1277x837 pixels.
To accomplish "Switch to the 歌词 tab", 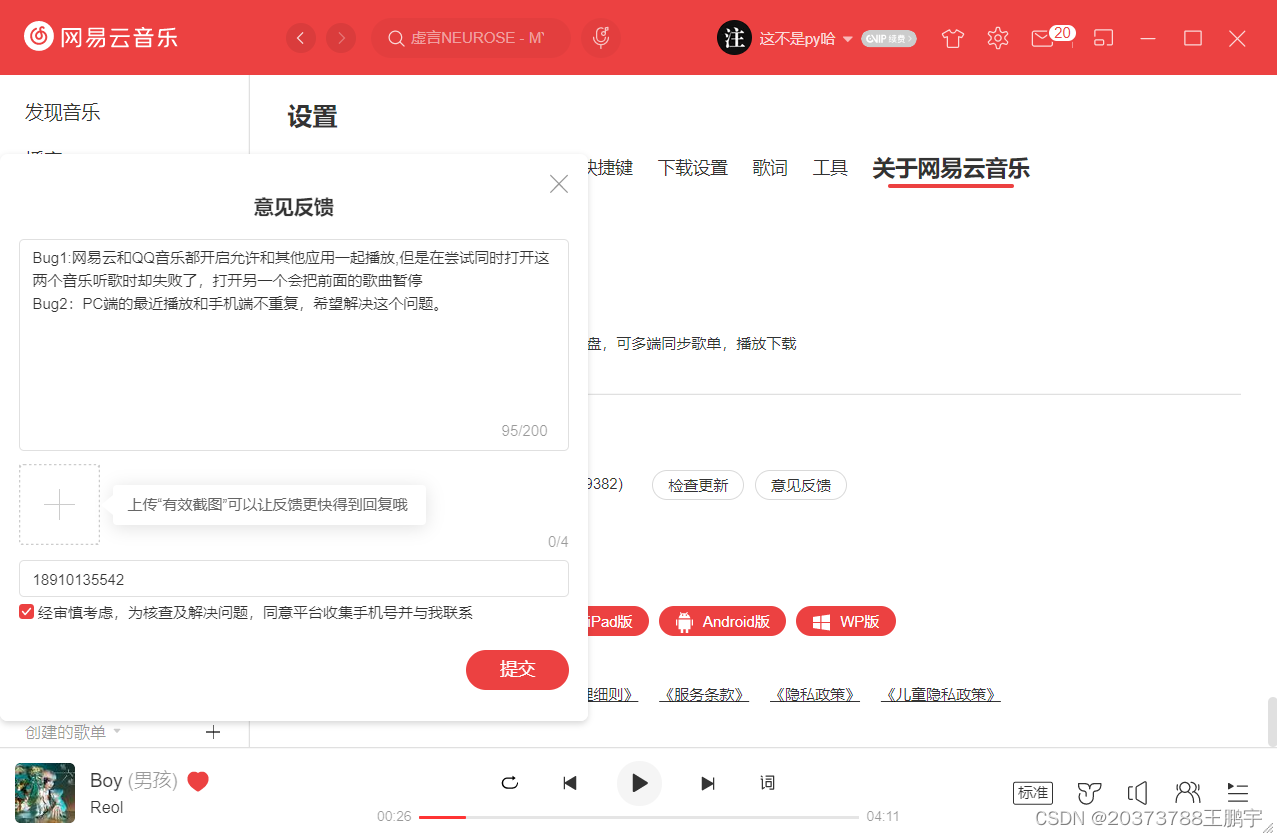I will coord(770,168).
